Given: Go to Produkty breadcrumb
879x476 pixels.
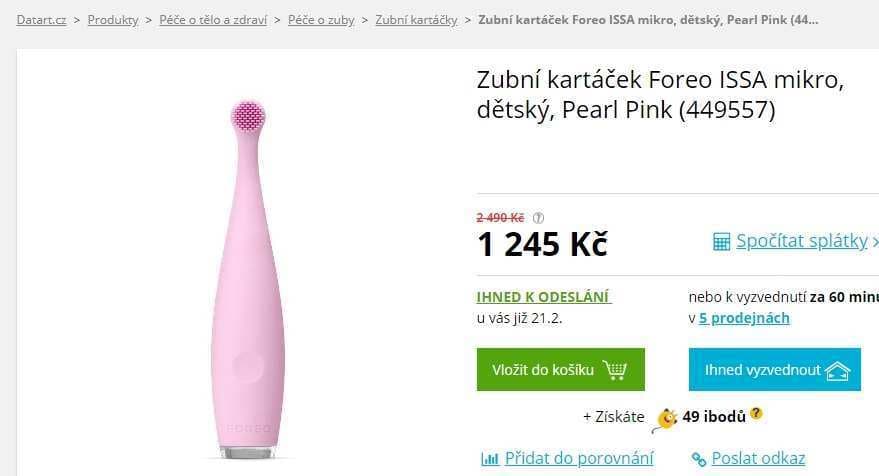Looking at the screenshot, I should click(x=113, y=20).
